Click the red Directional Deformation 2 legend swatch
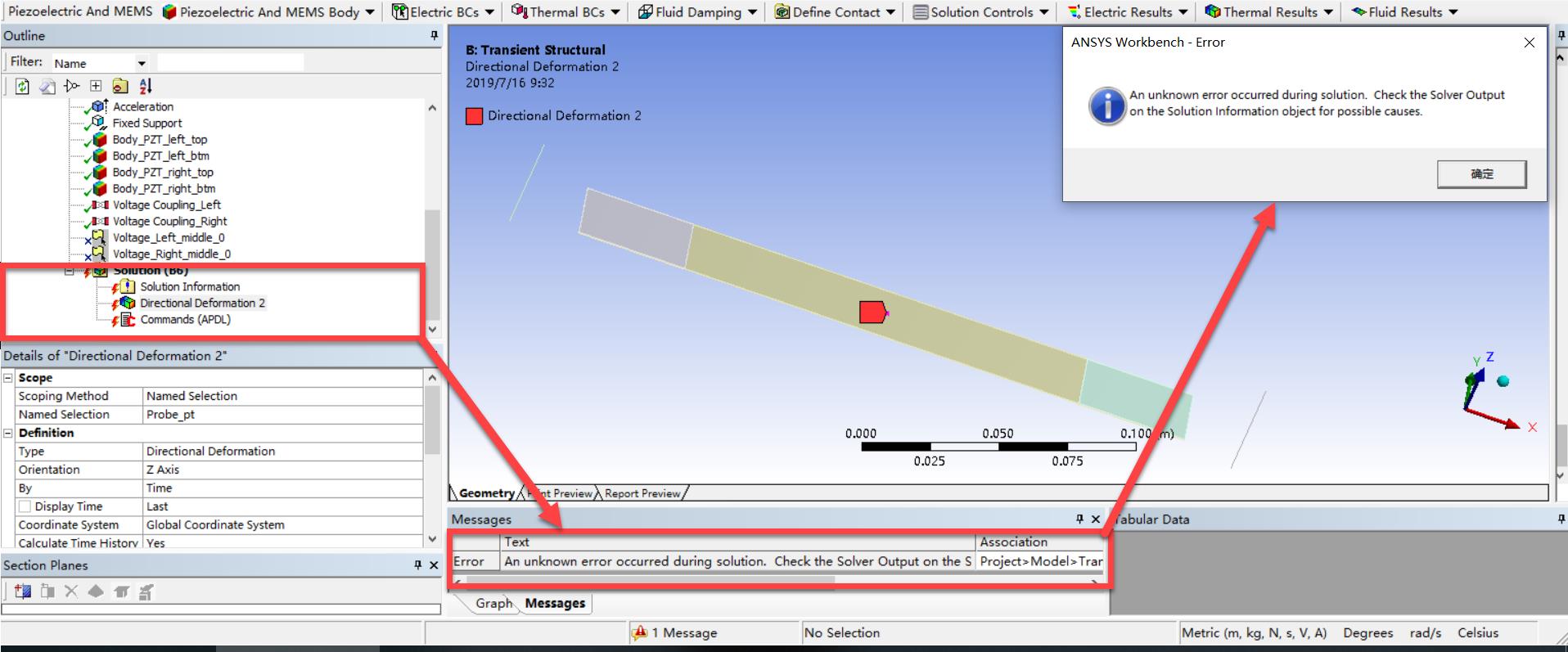 pyautogui.click(x=474, y=116)
